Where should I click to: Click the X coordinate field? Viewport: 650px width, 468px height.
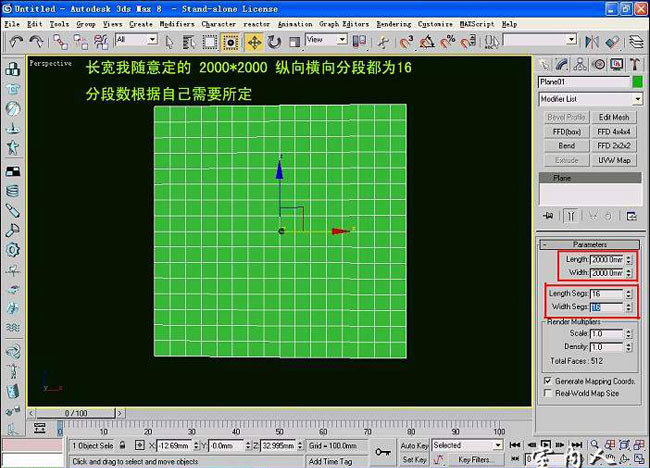click(x=175, y=446)
